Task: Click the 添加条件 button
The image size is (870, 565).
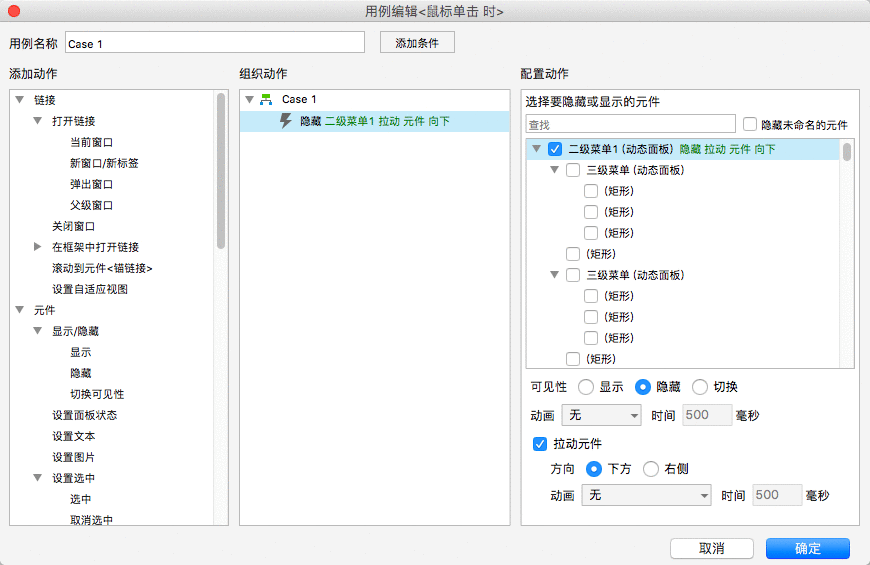Action: point(417,43)
